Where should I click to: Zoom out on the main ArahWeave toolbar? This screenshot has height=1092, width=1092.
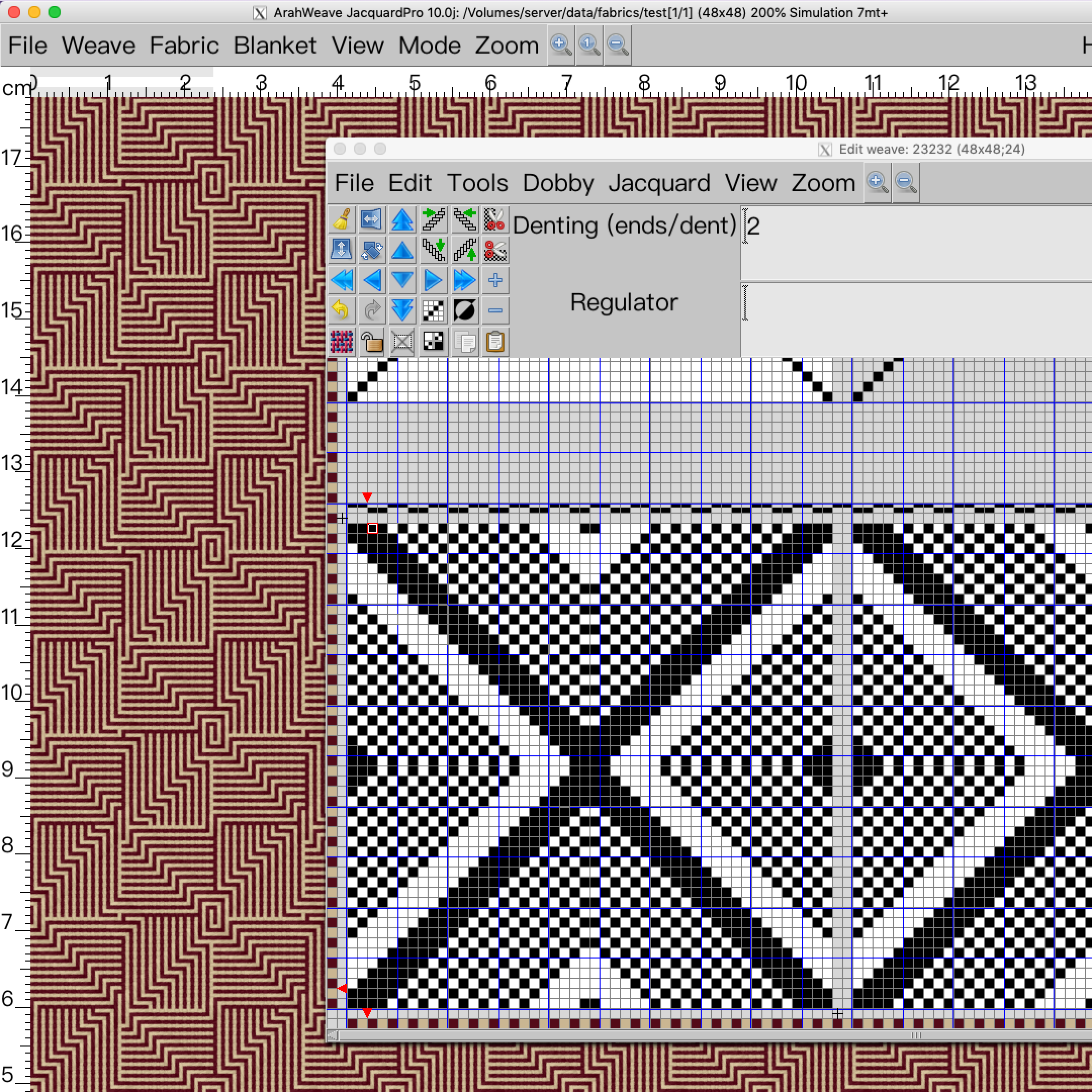tap(618, 44)
